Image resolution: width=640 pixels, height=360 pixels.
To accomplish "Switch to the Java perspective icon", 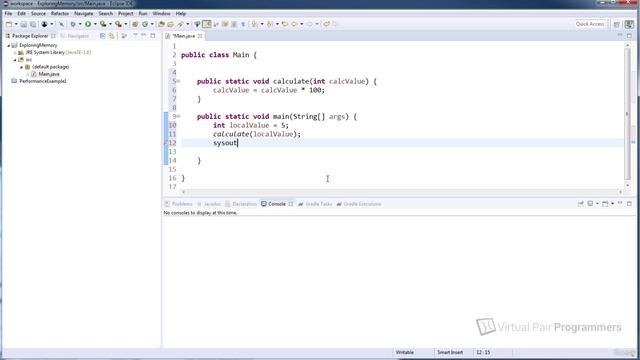I will point(629,24).
